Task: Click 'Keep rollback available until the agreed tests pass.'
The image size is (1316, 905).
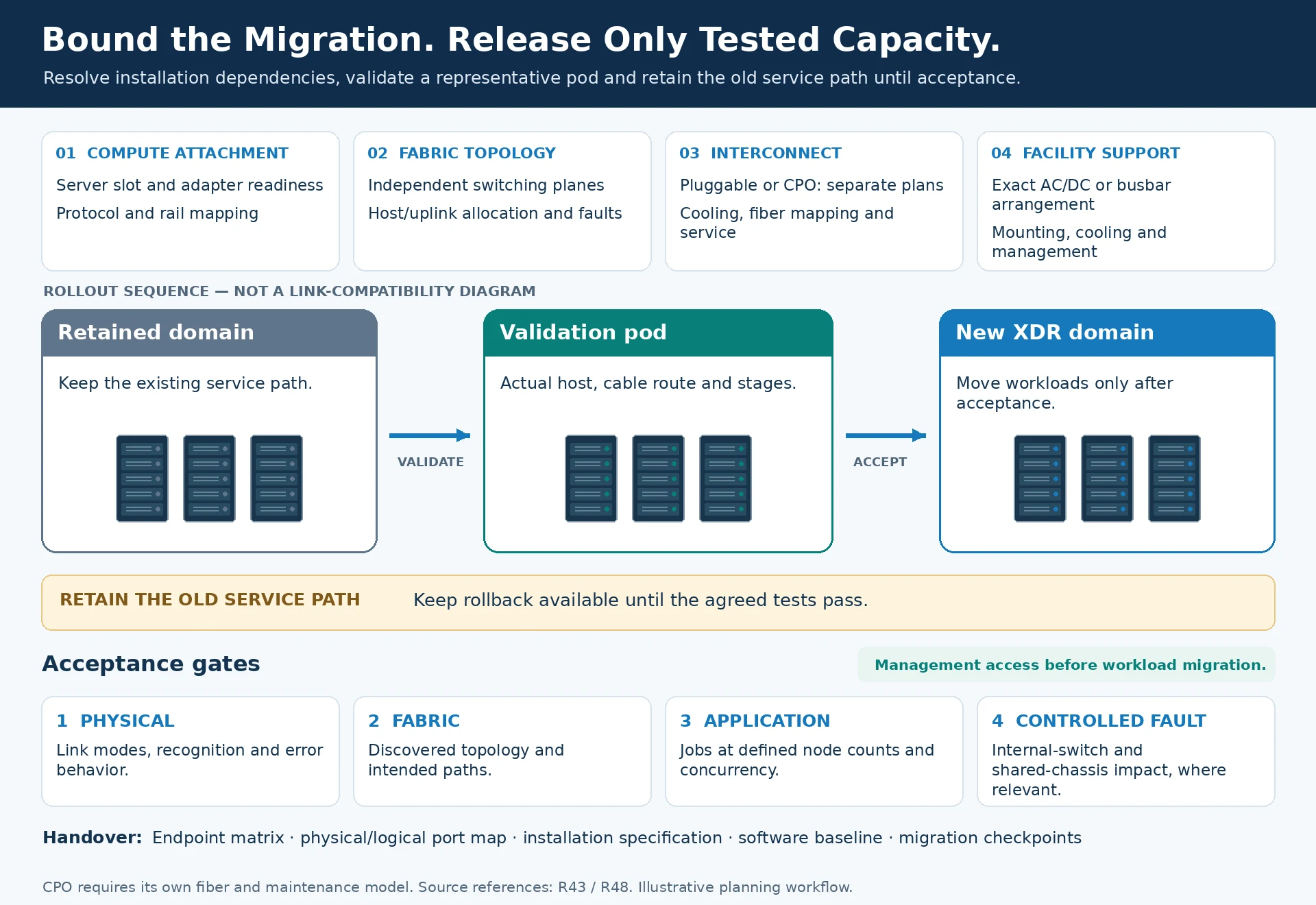Action: [x=640, y=601]
